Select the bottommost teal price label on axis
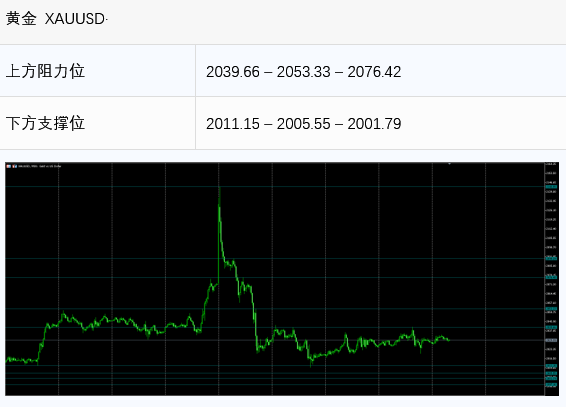This screenshot has height=407, width=566. 551,385
